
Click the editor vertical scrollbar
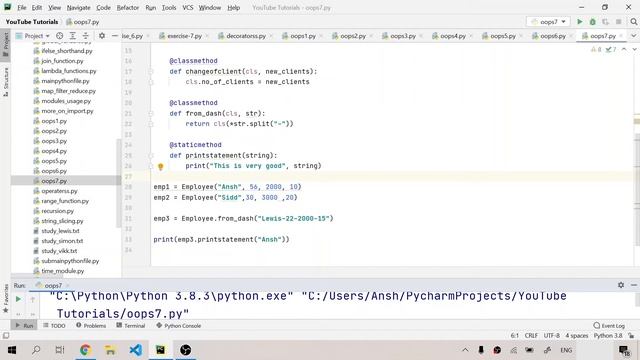coord(637,190)
